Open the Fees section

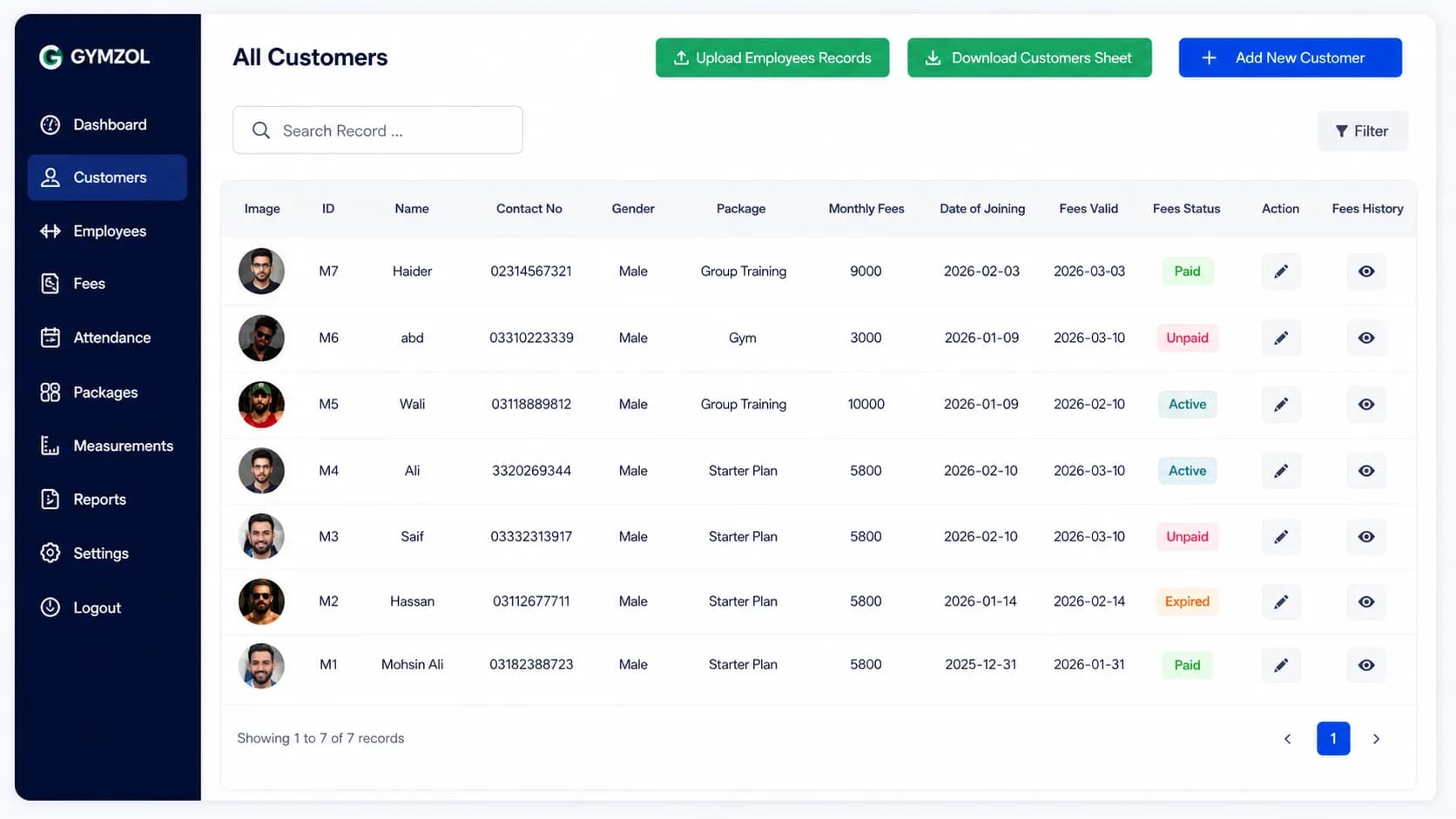107,284
